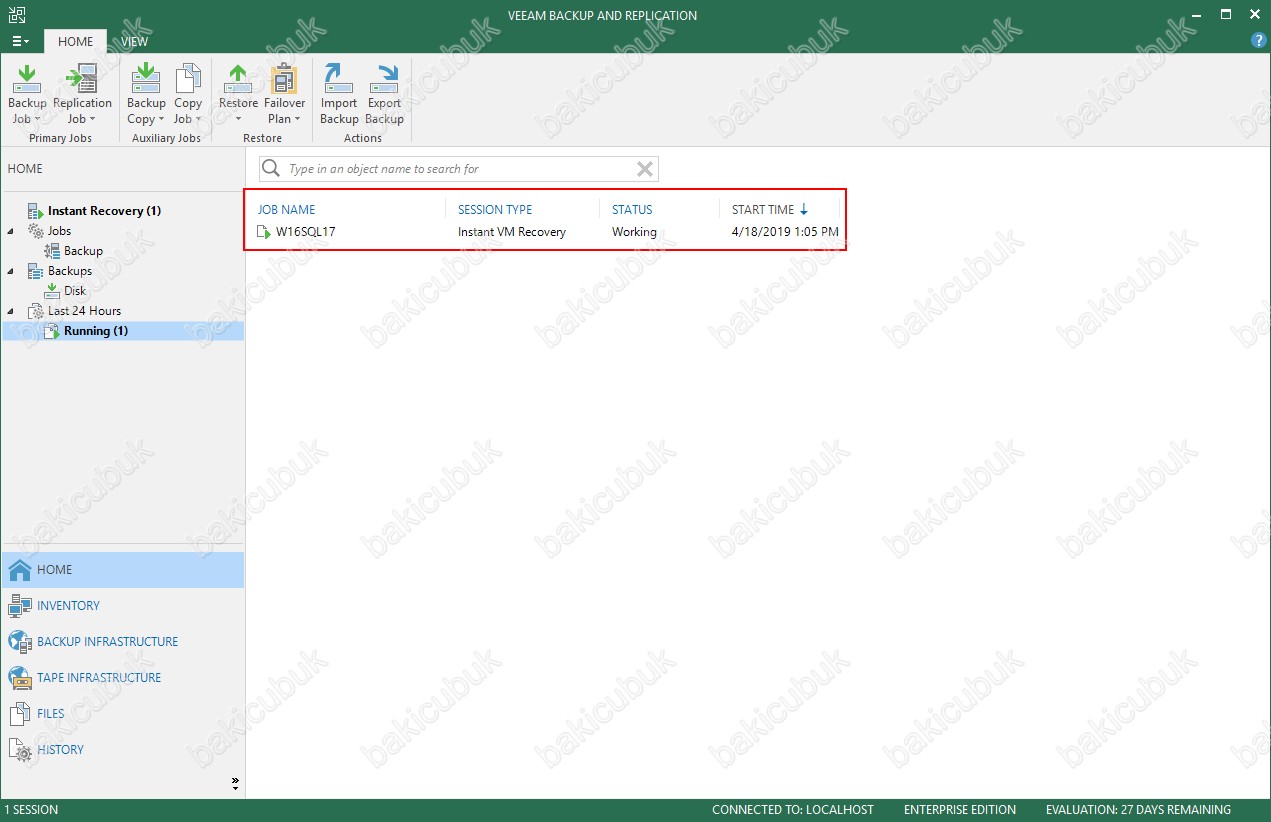Select the Disk node under Backups

coord(75,291)
